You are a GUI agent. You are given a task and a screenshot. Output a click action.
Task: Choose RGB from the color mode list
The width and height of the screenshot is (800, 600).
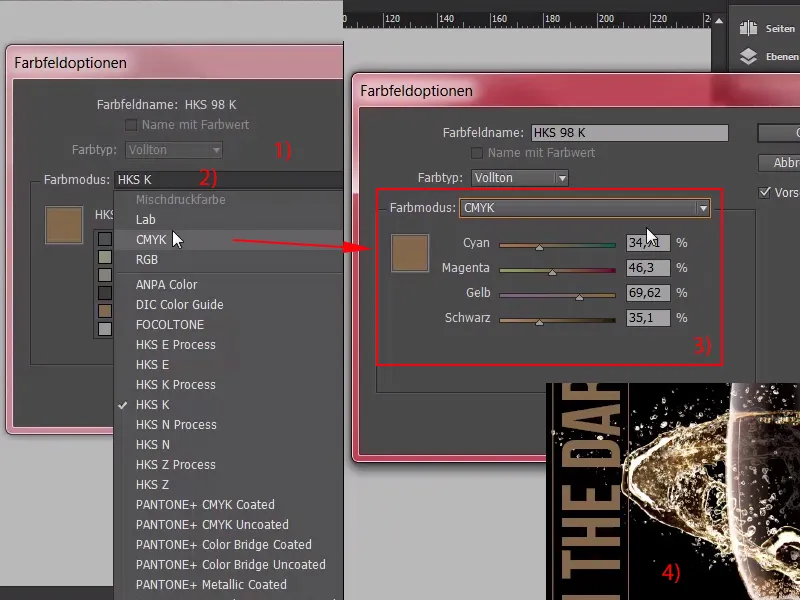[x=147, y=260]
